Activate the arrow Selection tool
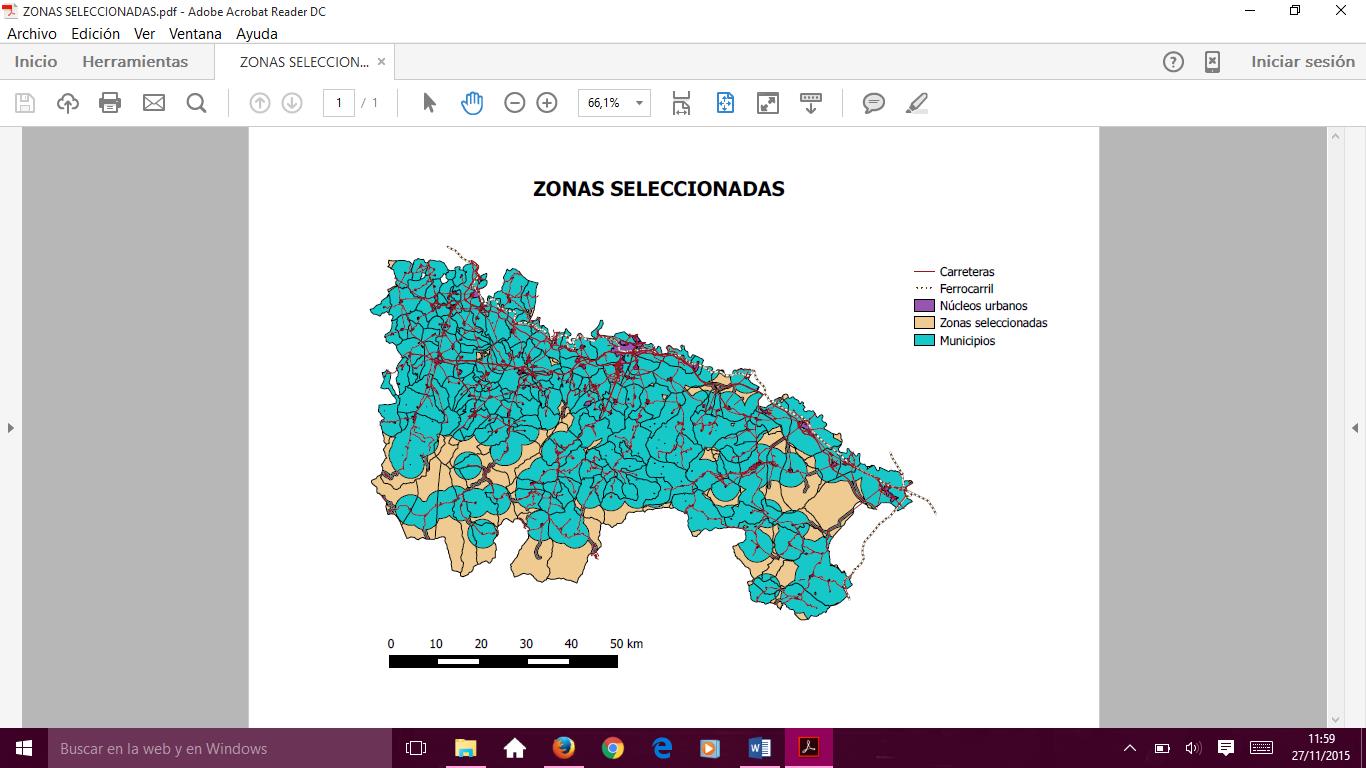 [x=429, y=103]
